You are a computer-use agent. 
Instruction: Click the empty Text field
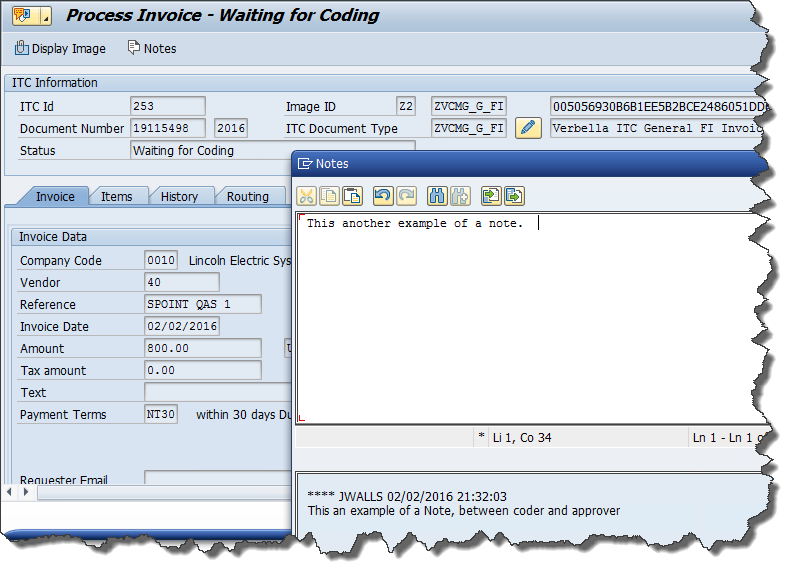218,392
